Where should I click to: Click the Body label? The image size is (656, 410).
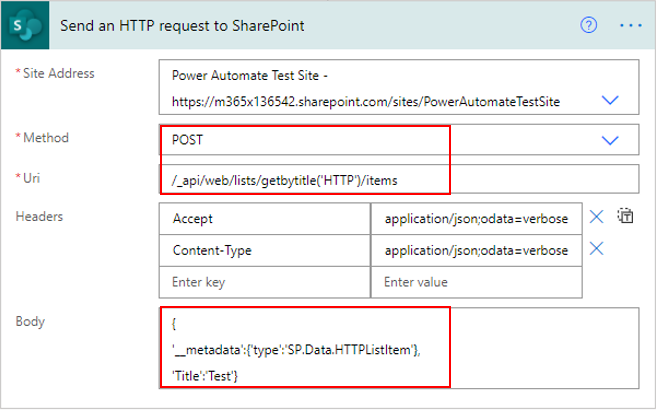pyautogui.click(x=30, y=321)
